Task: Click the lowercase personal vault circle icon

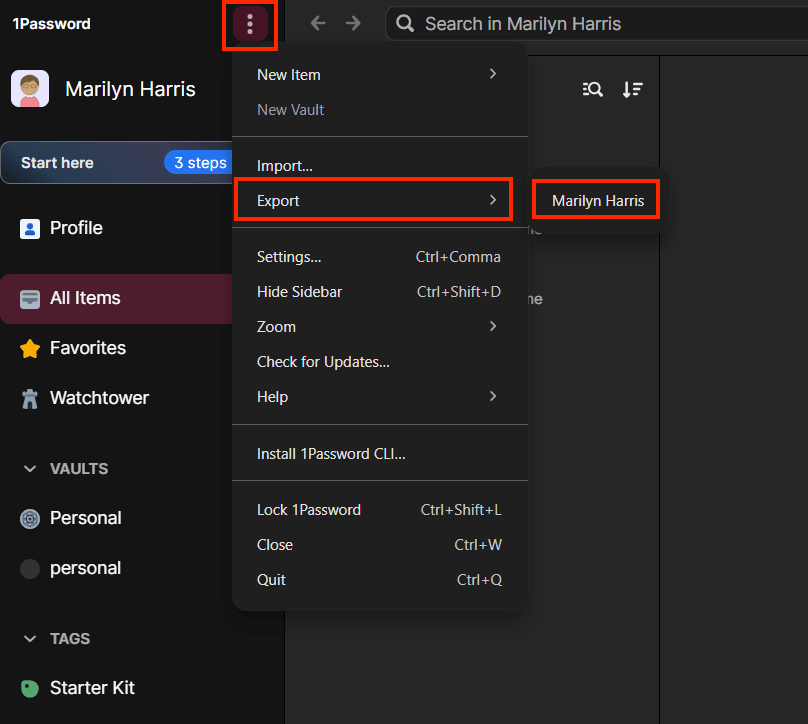Action: point(30,568)
